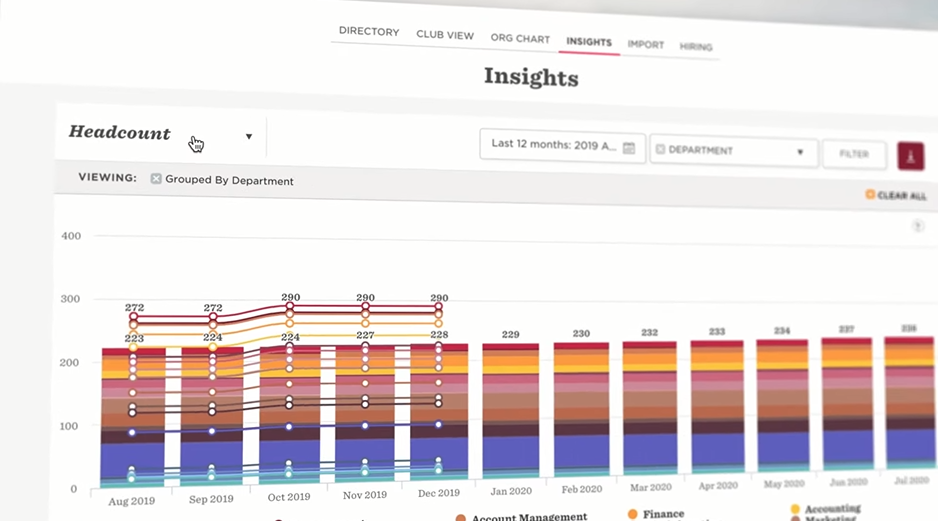
Task: Open the Department grouping dropdown
Action: point(733,151)
